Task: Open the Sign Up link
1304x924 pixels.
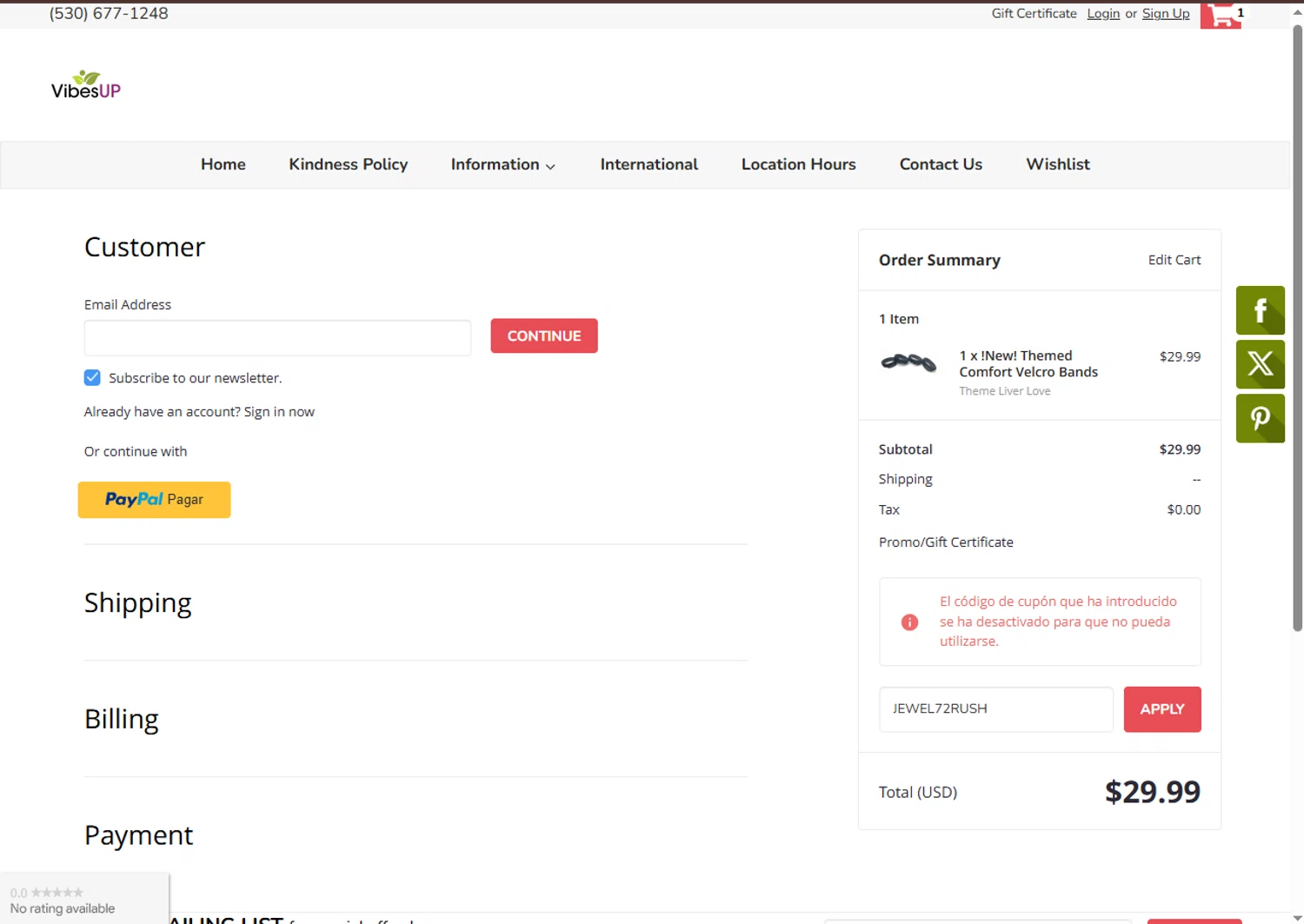Action: [1166, 14]
